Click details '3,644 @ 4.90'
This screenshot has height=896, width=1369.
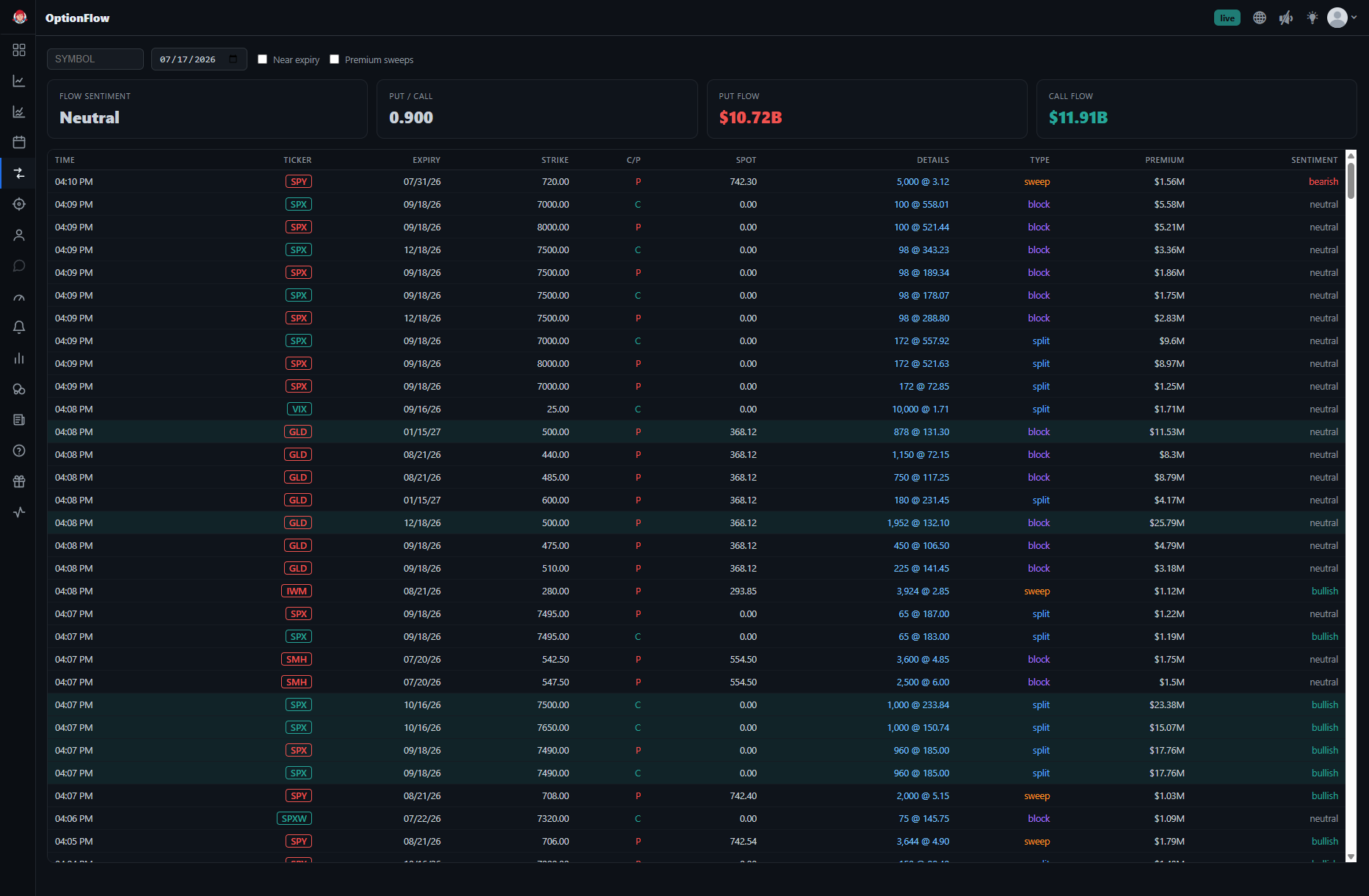923,841
